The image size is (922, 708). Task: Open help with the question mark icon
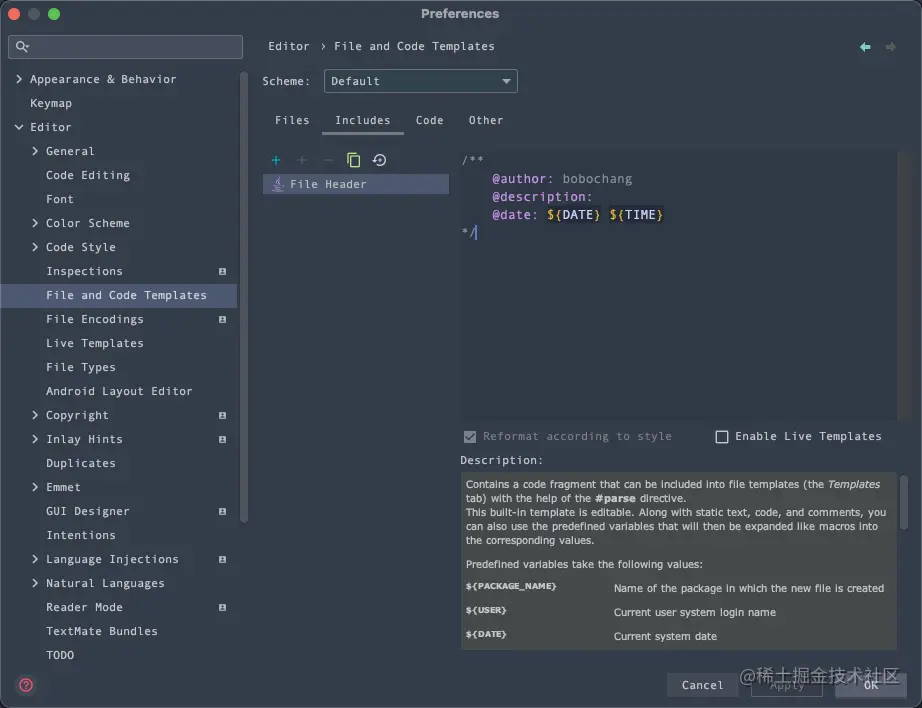(x=26, y=685)
